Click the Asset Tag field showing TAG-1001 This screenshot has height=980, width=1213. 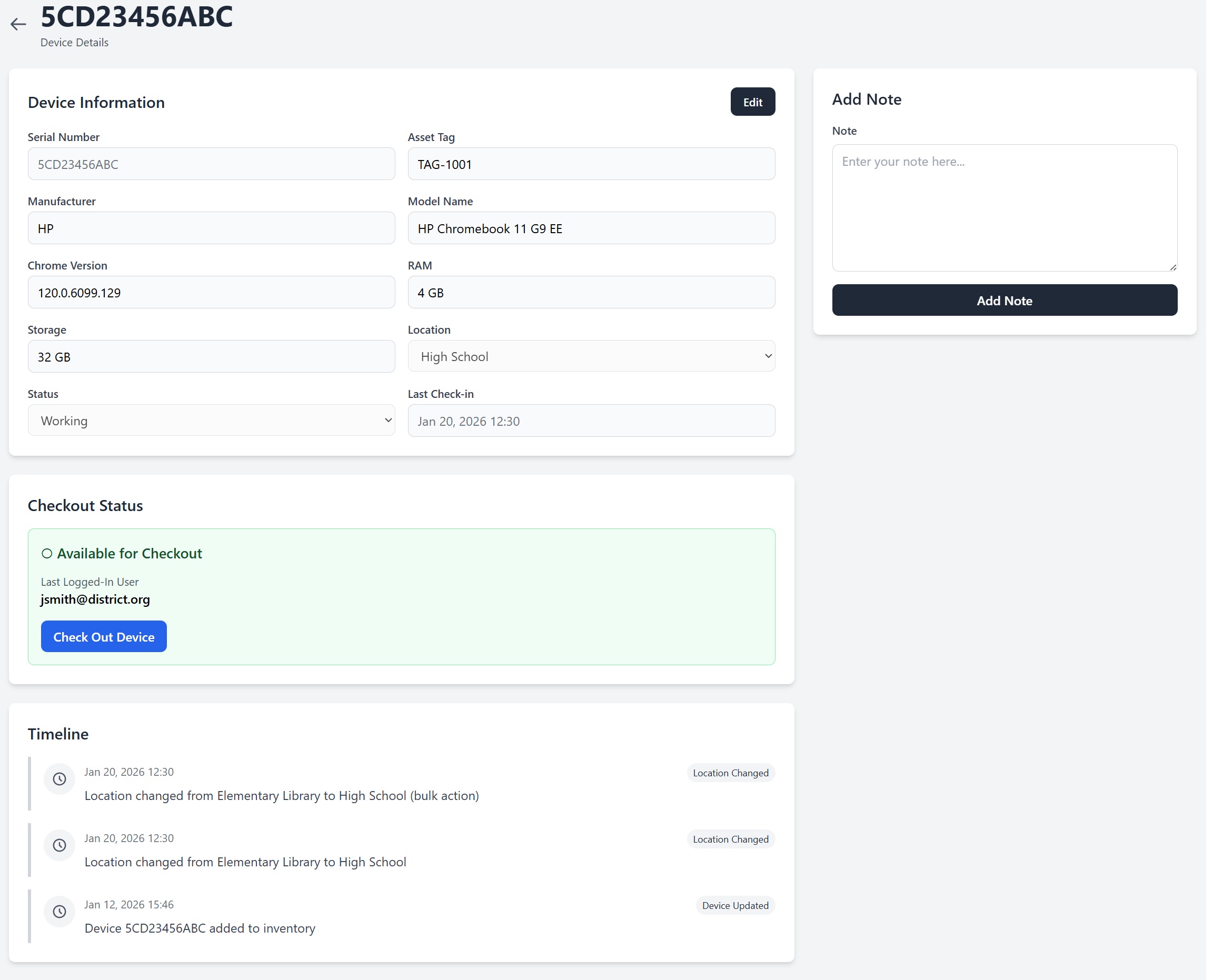(x=591, y=164)
